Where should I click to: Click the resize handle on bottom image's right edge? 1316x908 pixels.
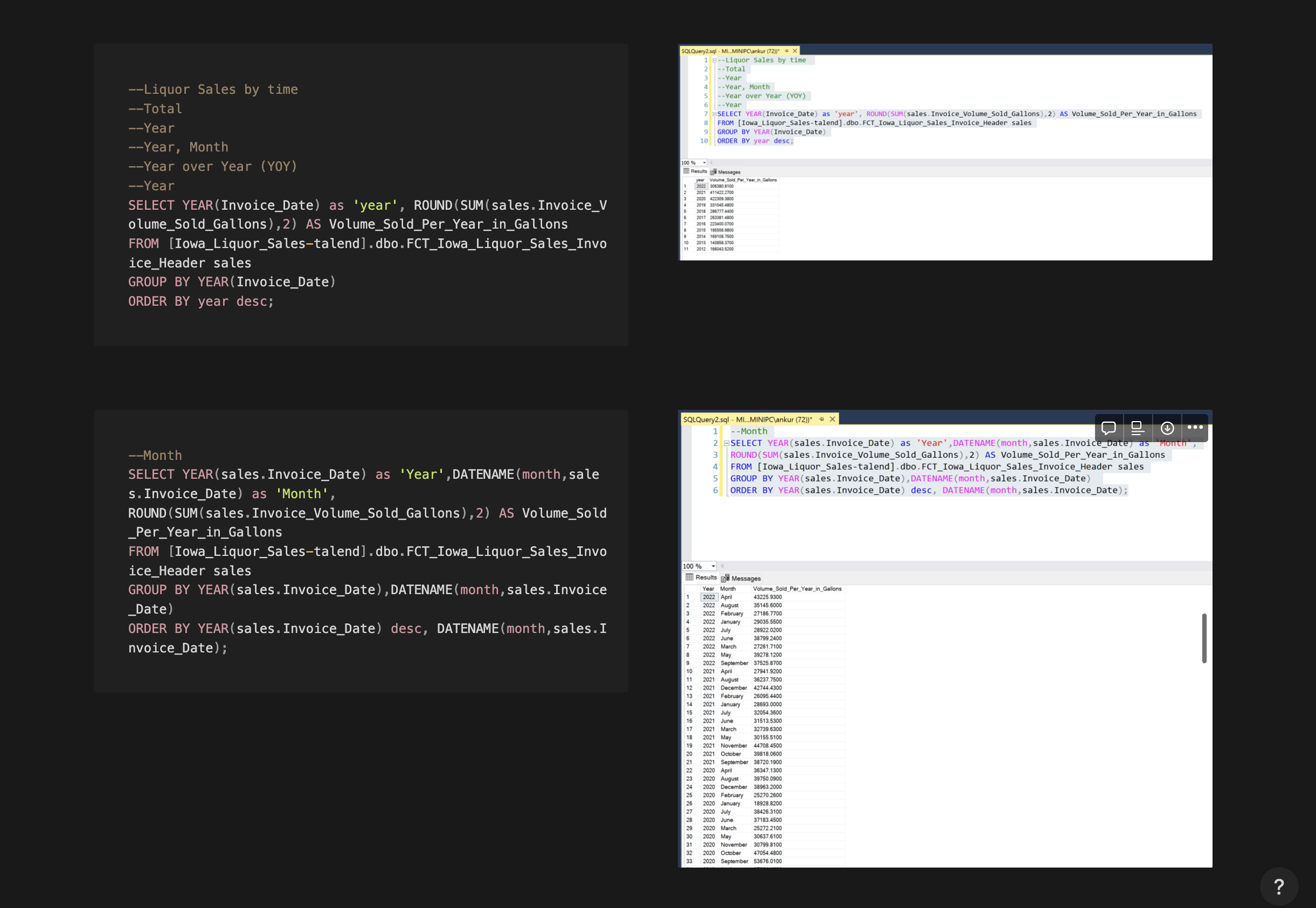click(x=1204, y=638)
